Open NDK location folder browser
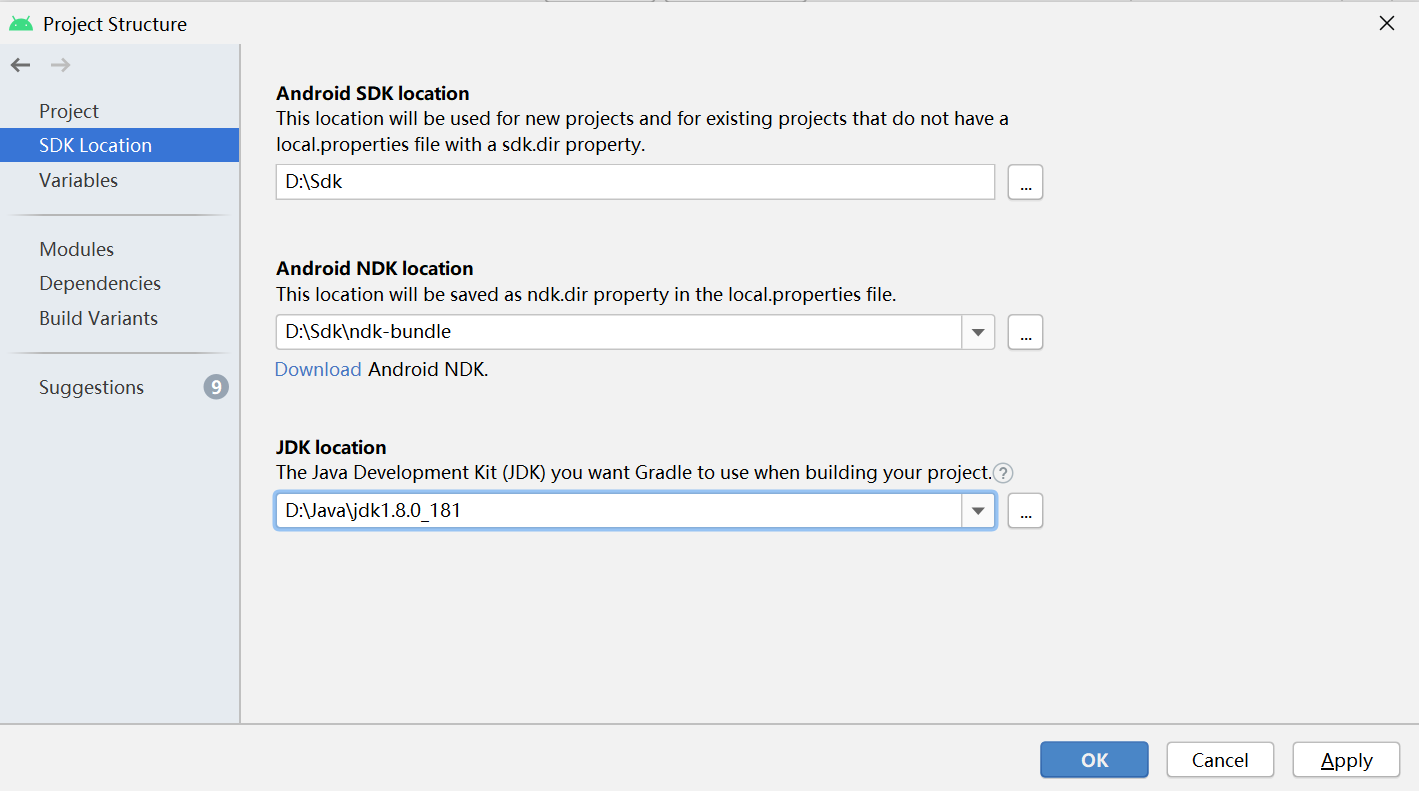 click(x=1025, y=331)
